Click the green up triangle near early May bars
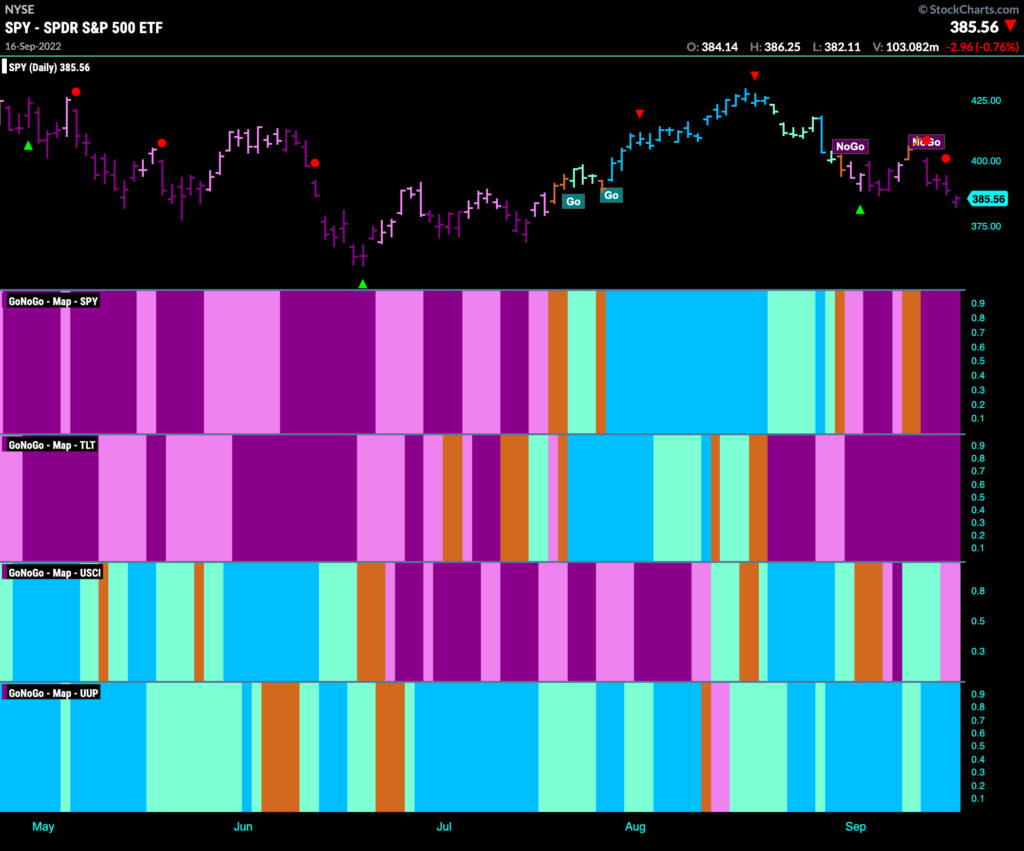 (28, 146)
